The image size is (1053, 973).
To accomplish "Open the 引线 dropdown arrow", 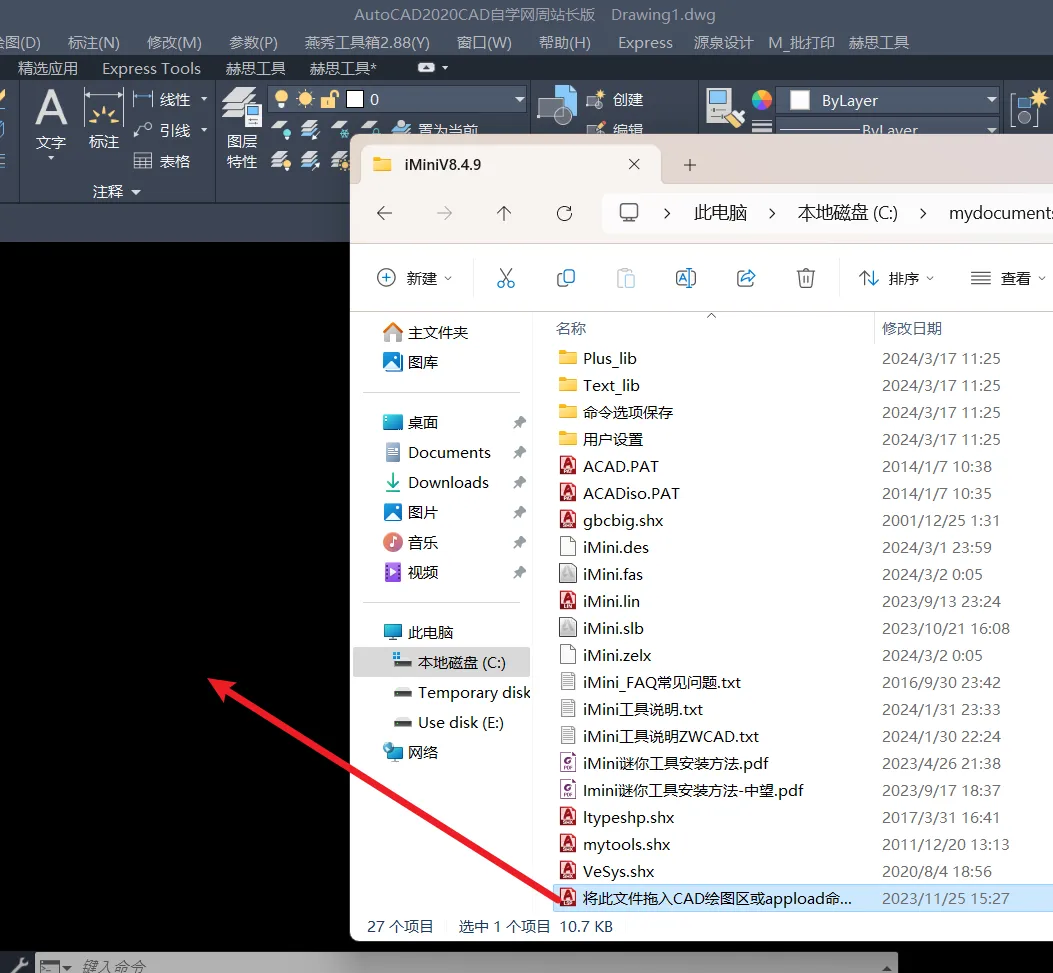I will coord(204,130).
